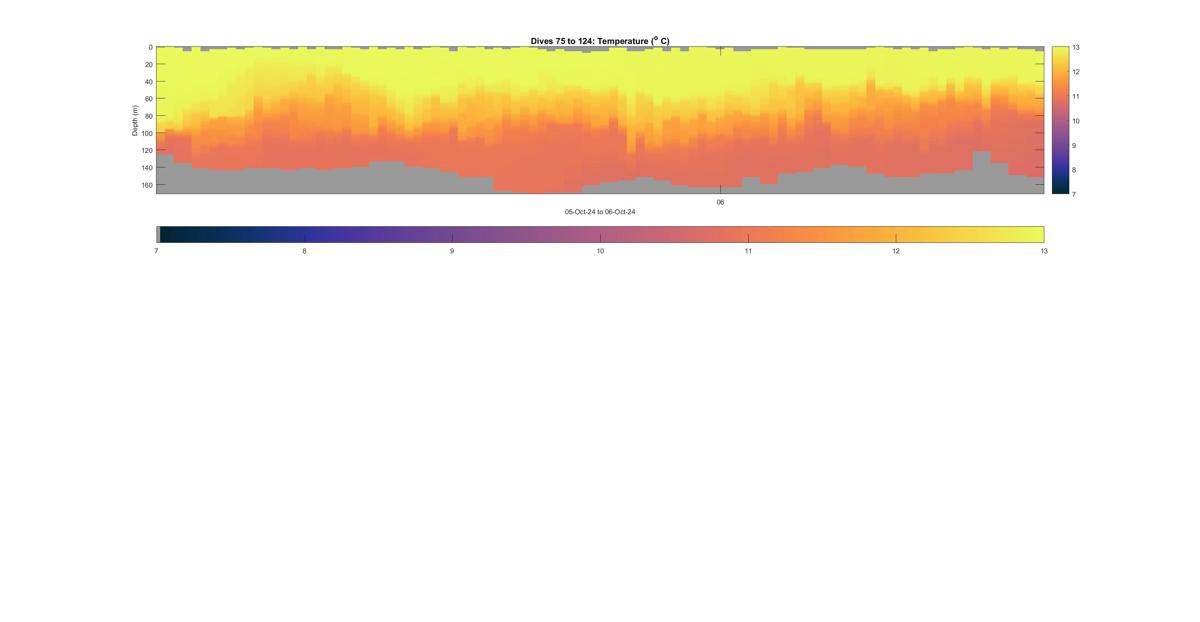Click the '13' label on horizontal colorbar
The width and height of the screenshot is (1200, 622).
click(1044, 252)
